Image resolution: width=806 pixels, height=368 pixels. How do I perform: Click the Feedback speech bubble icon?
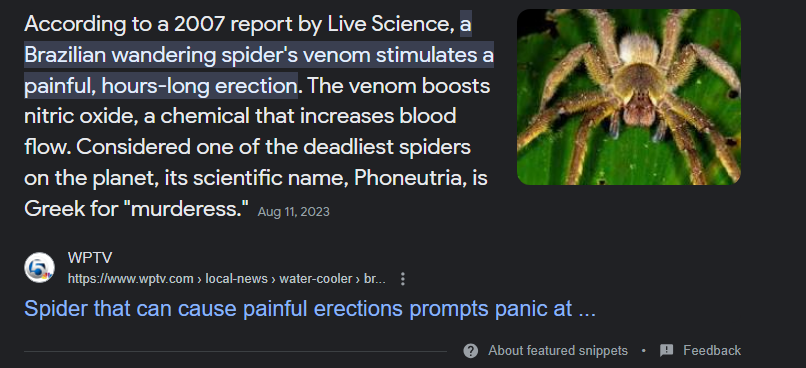[x=666, y=351]
